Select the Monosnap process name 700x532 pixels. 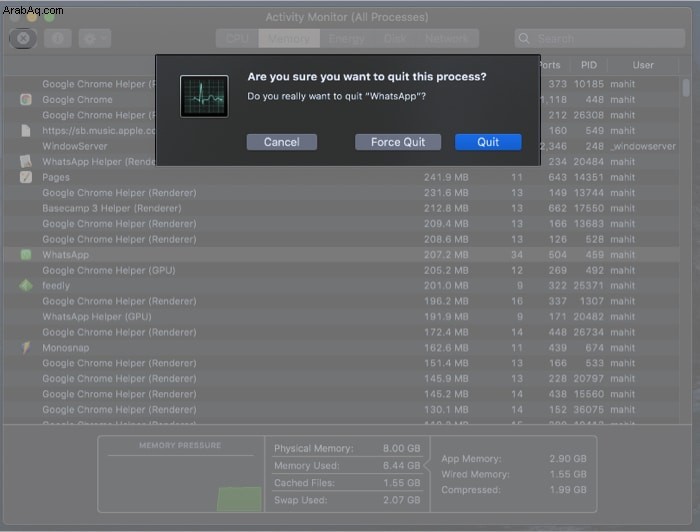(x=66, y=348)
